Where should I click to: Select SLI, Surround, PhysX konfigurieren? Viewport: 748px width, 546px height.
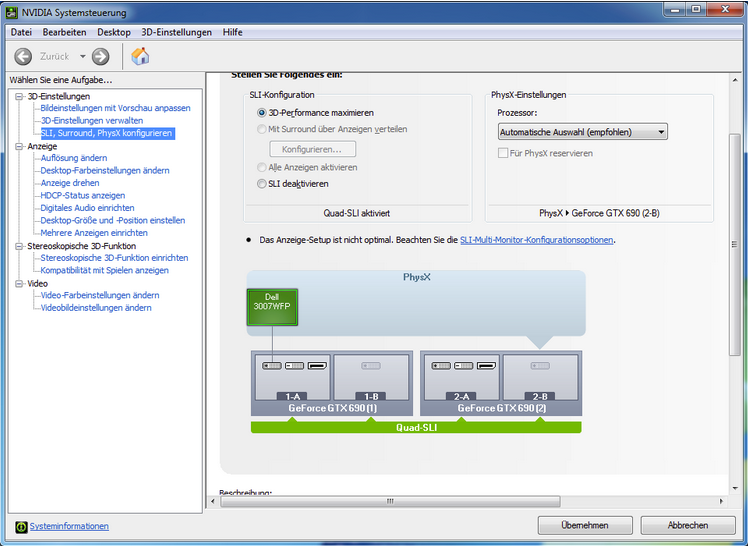(x=107, y=133)
